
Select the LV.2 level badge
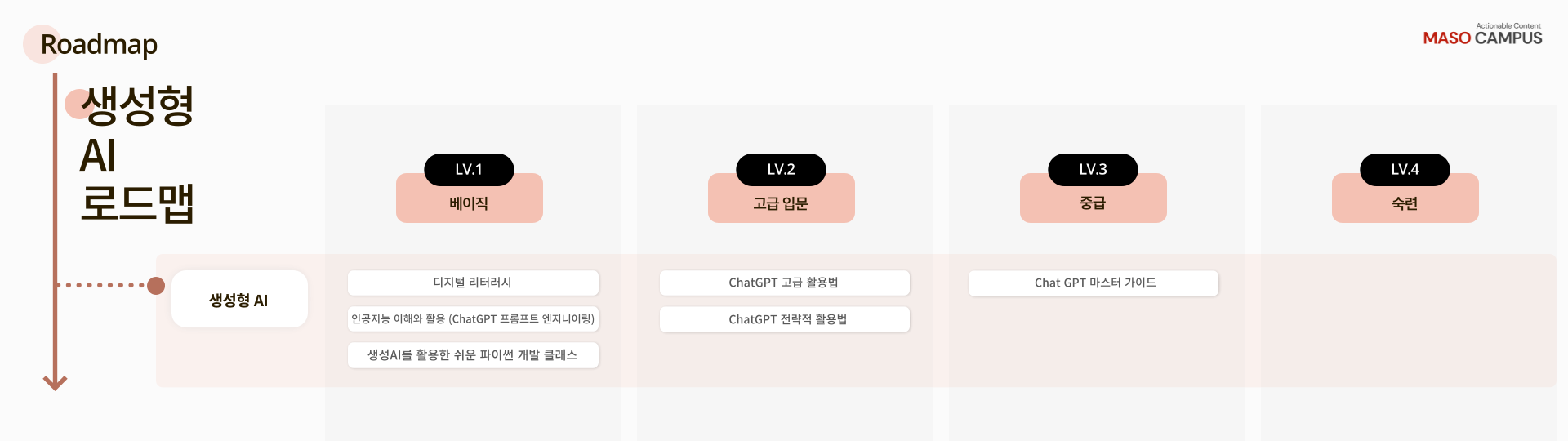point(781,169)
